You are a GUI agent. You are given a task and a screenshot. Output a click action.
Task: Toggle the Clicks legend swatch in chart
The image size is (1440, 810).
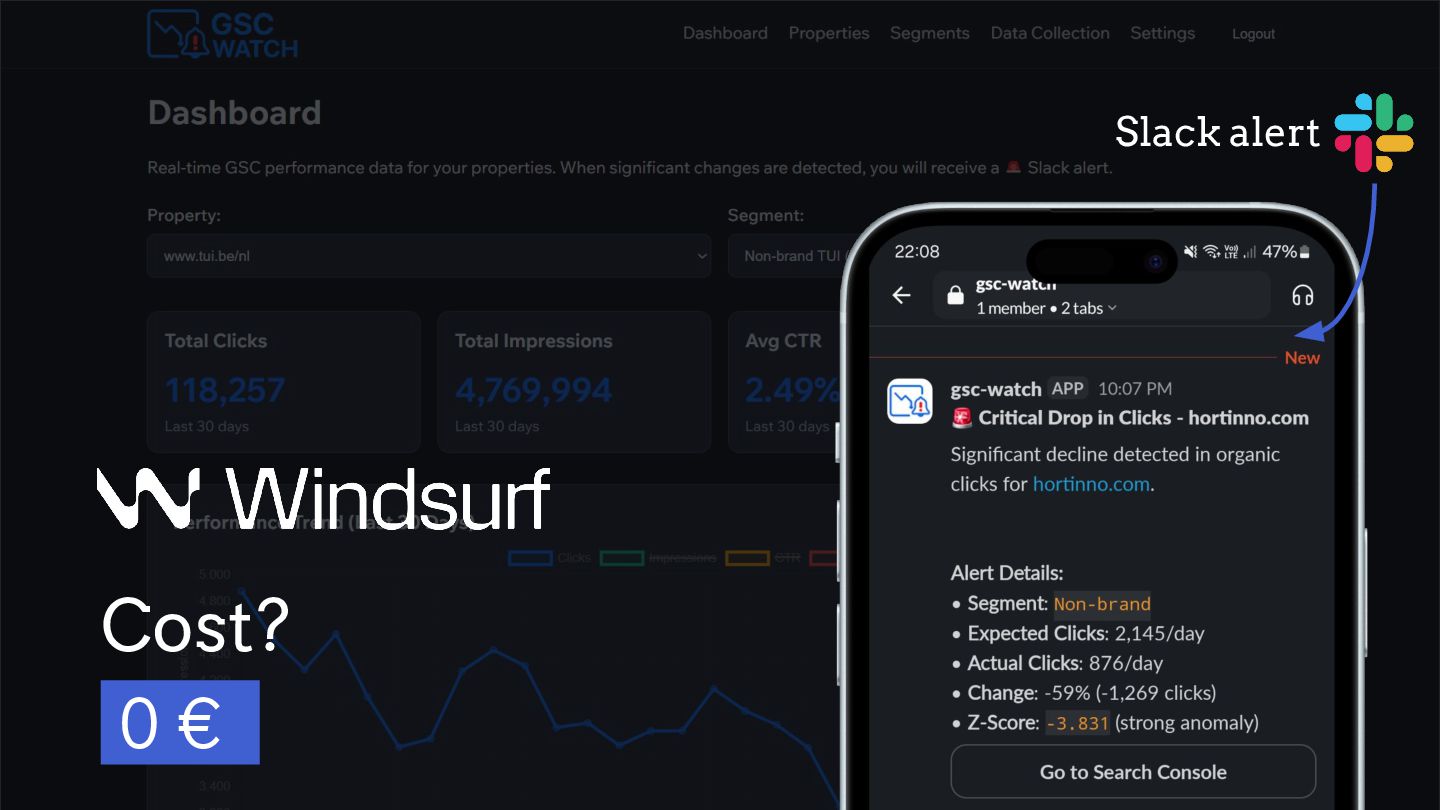point(530,558)
